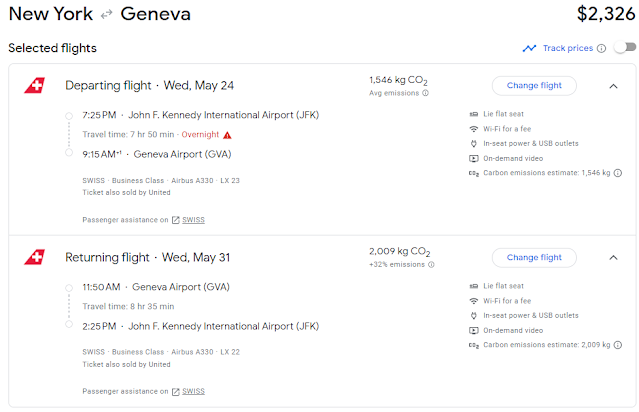The height and width of the screenshot is (412, 639).
Task: Click the Returning flight Wed, May 31 header
Action: 147,258
